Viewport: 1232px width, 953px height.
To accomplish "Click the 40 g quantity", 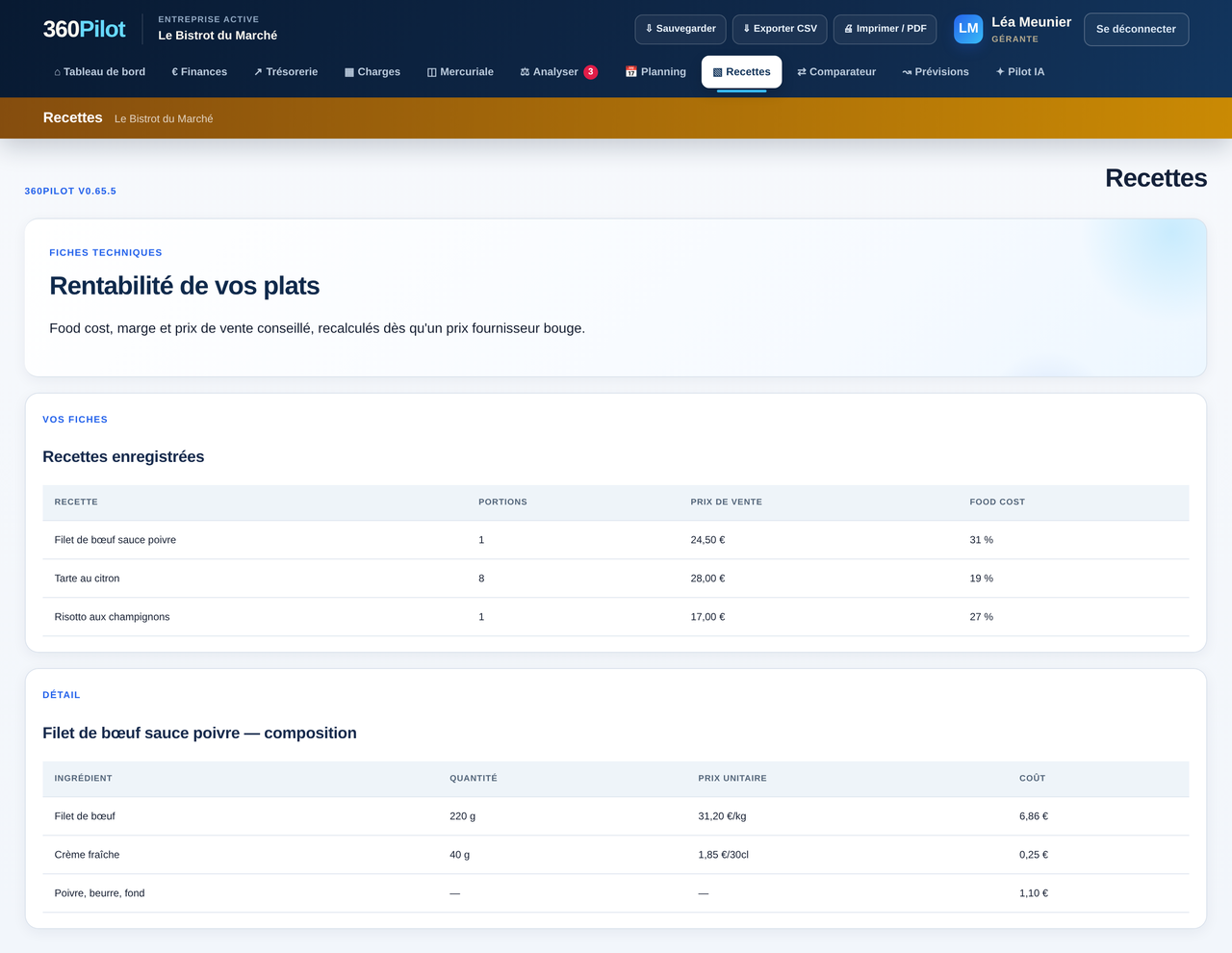I will (459, 855).
